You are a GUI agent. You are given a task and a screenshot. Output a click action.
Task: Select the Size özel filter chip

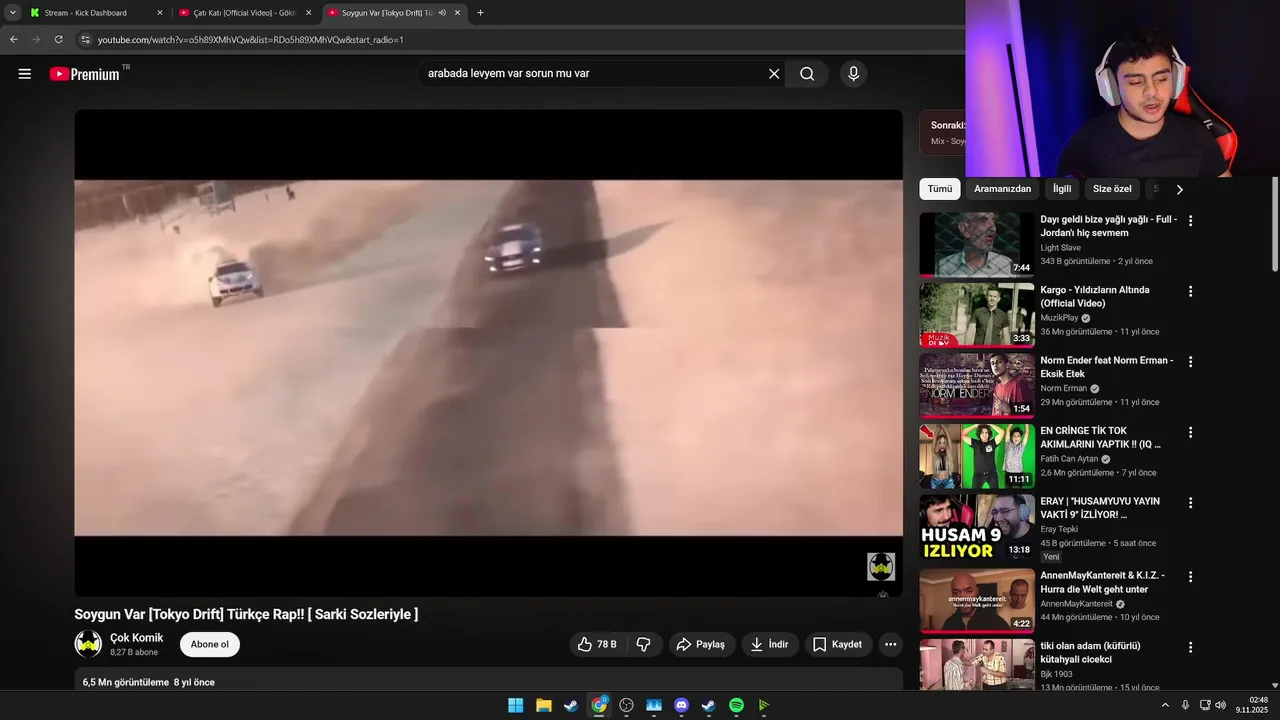point(1112,189)
